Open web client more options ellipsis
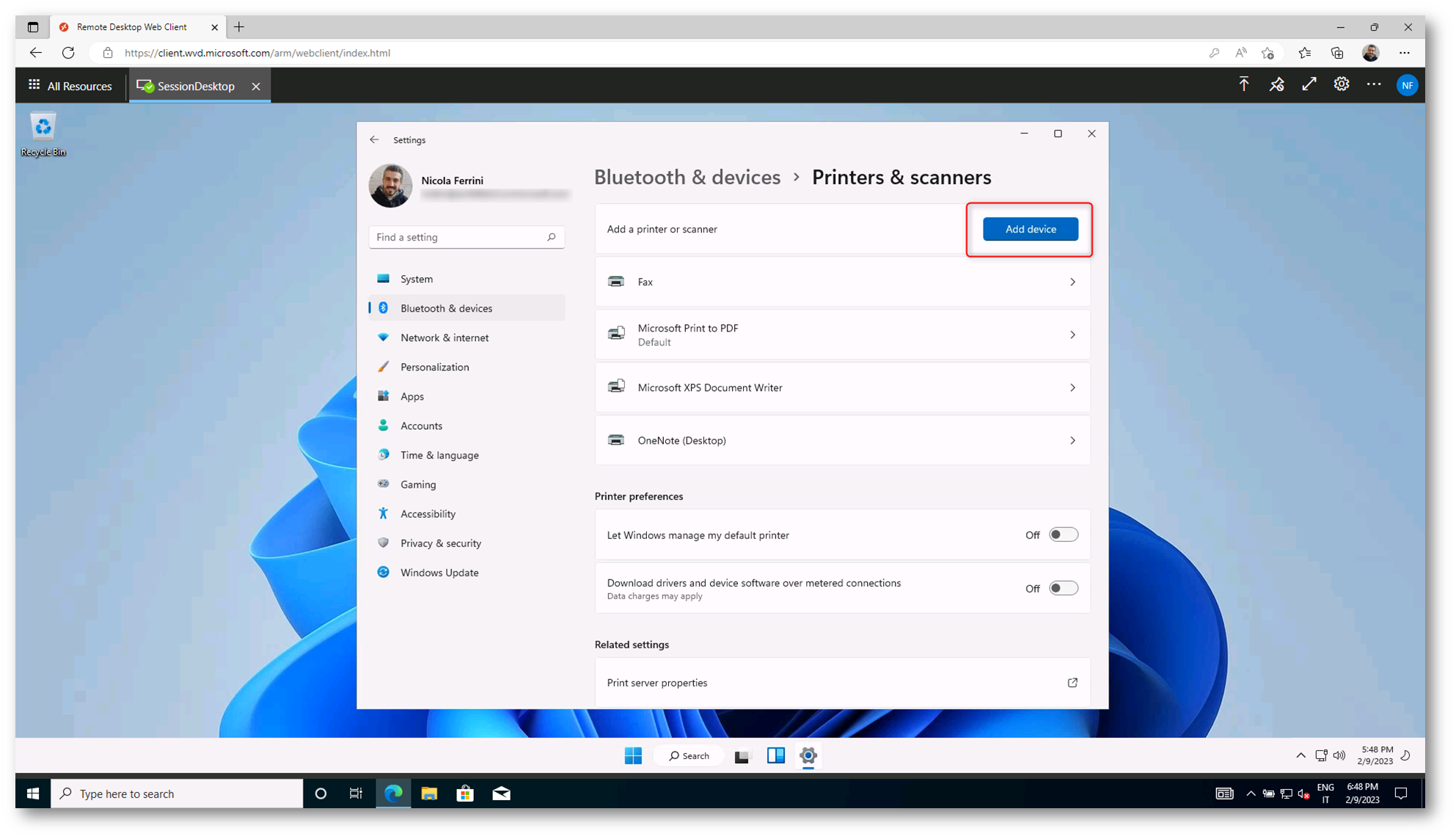 coord(1374,85)
